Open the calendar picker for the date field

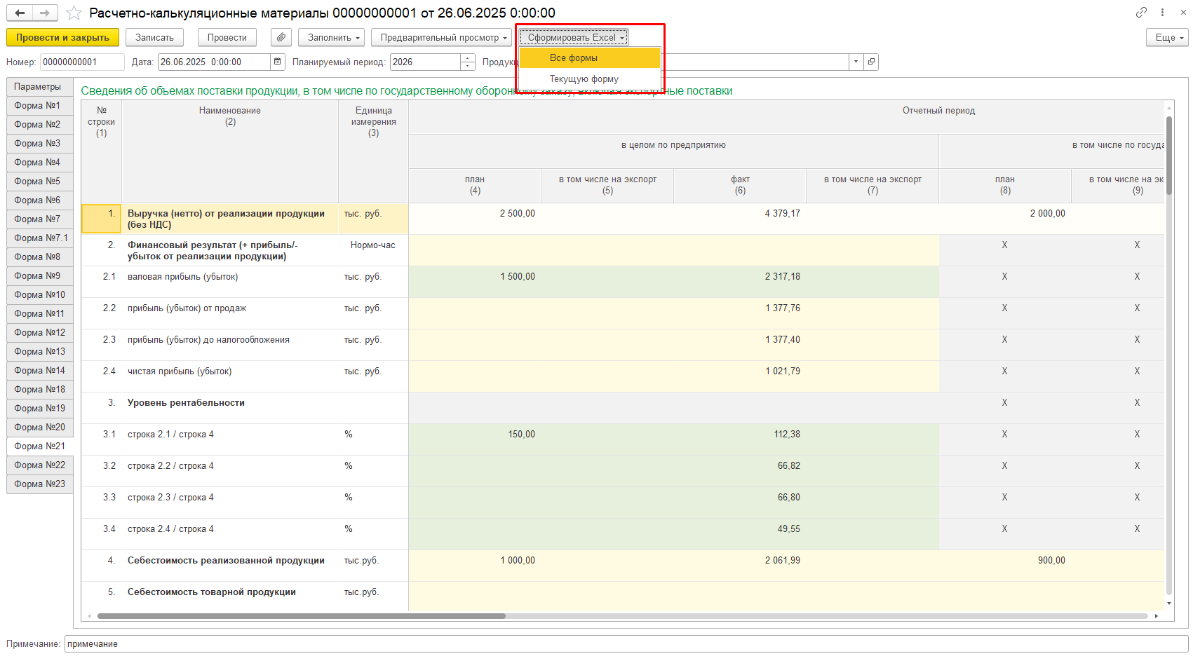coord(278,62)
